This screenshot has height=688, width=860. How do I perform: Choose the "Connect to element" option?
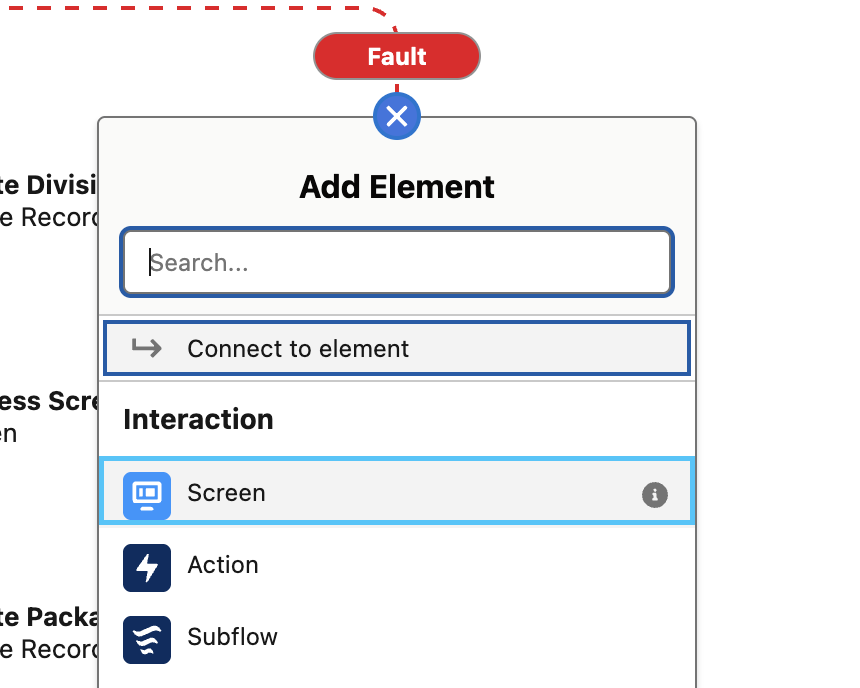[298, 349]
